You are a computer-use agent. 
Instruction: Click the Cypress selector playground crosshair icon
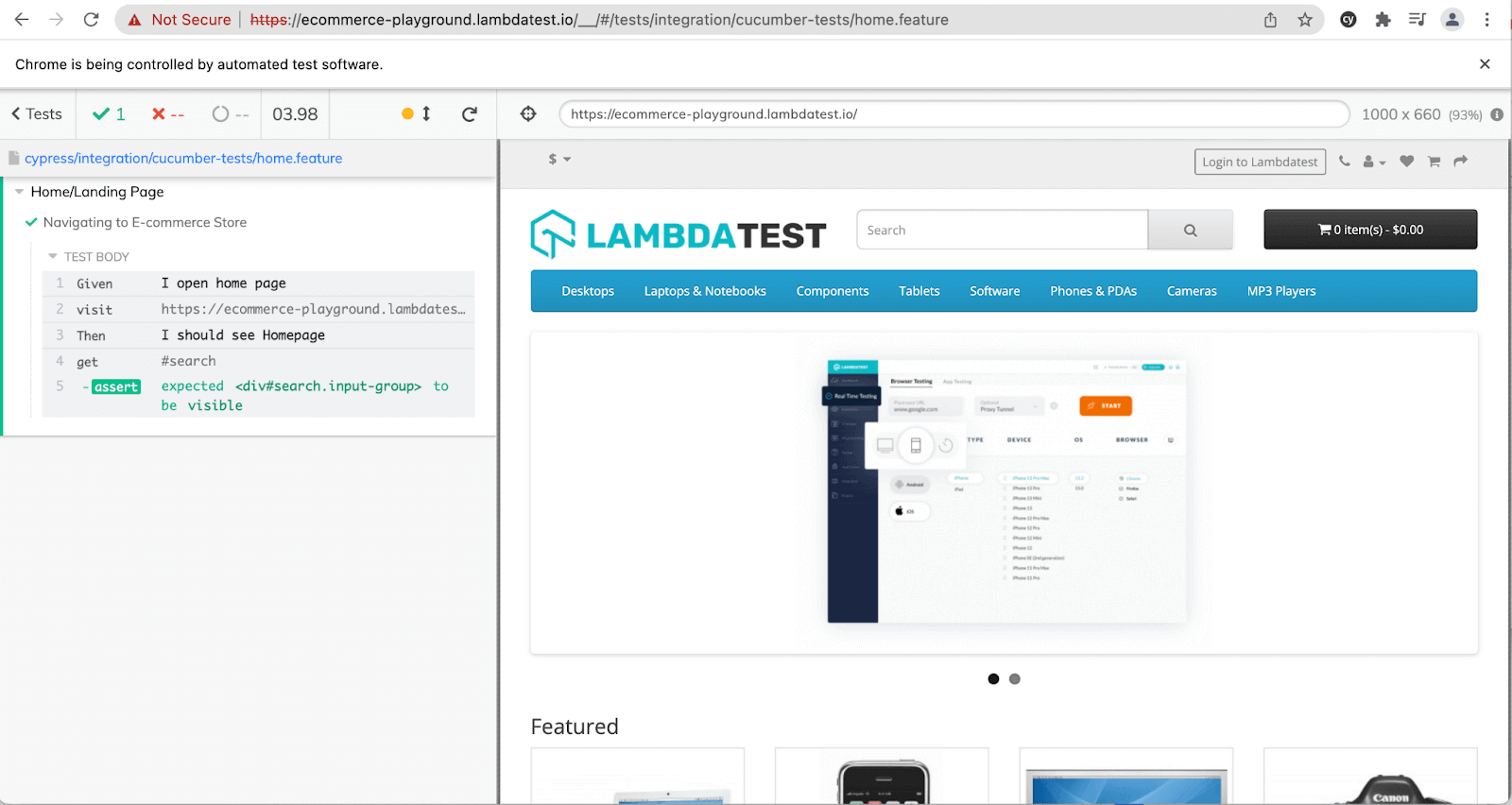[x=528, y=113]
